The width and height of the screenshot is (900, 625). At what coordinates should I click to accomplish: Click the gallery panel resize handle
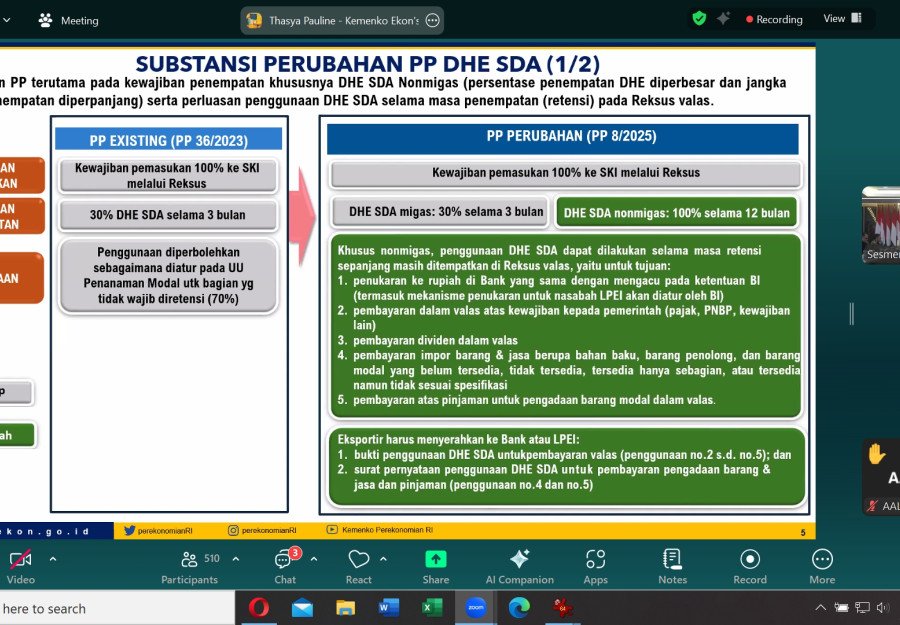[x=852, y=313]
